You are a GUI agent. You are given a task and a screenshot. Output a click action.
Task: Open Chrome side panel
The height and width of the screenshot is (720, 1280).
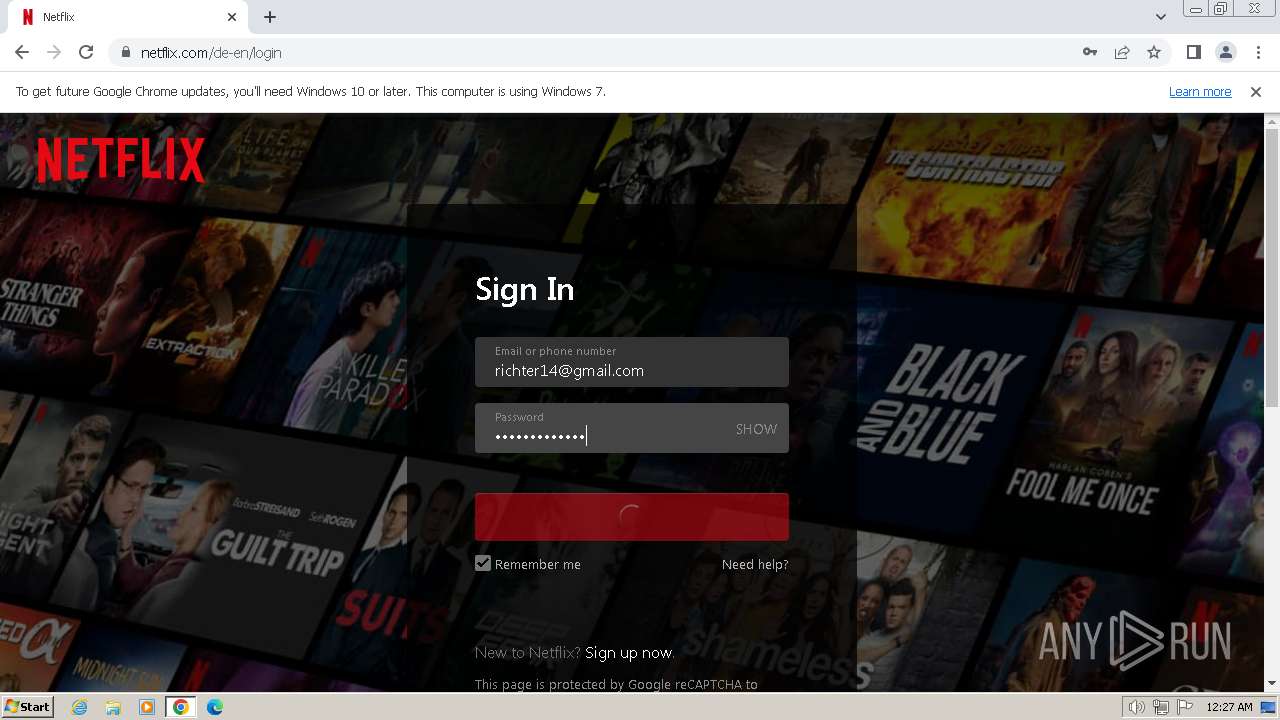1193,52
